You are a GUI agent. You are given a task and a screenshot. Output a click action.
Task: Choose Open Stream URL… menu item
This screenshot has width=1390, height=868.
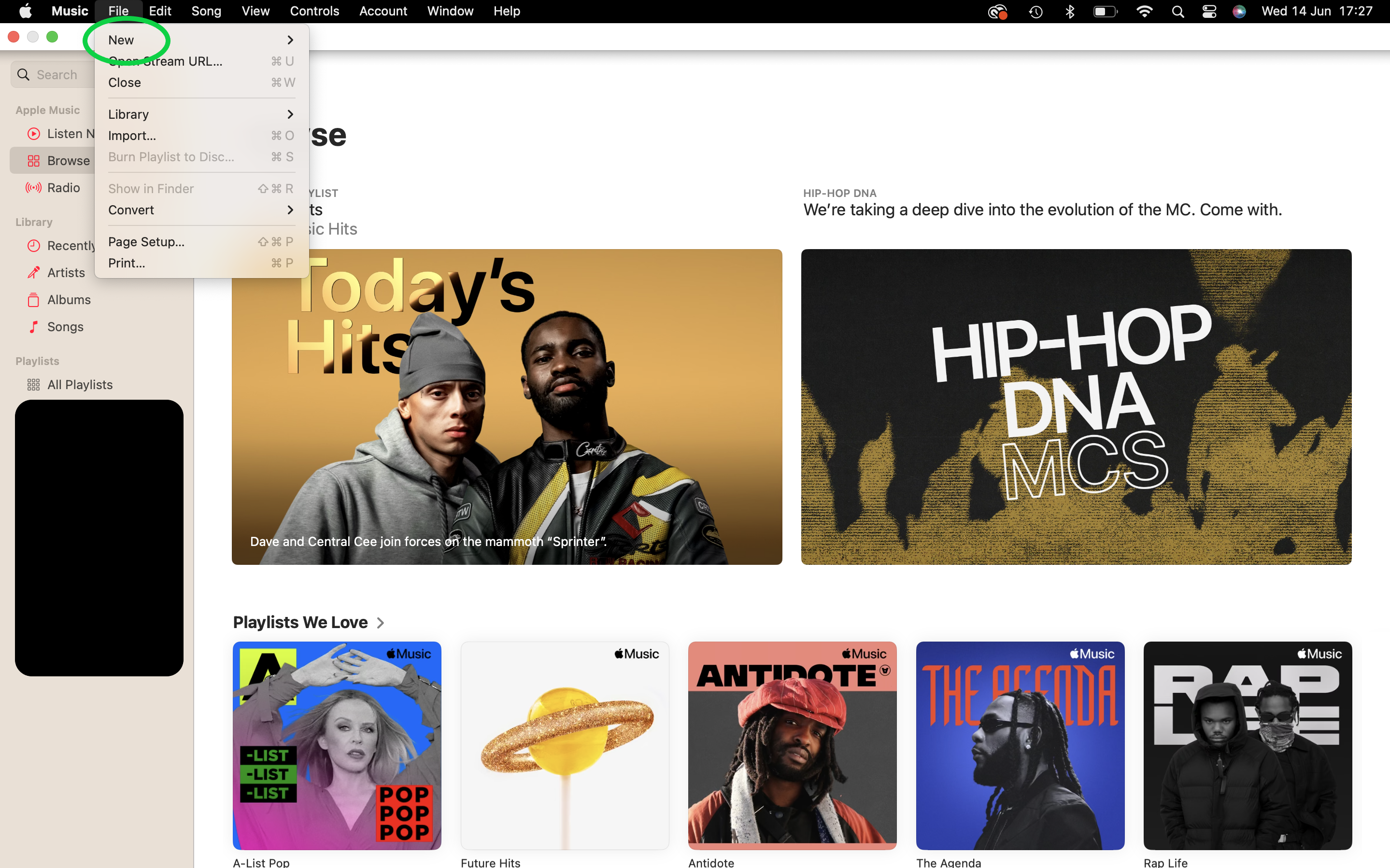[x=201, y=61]
